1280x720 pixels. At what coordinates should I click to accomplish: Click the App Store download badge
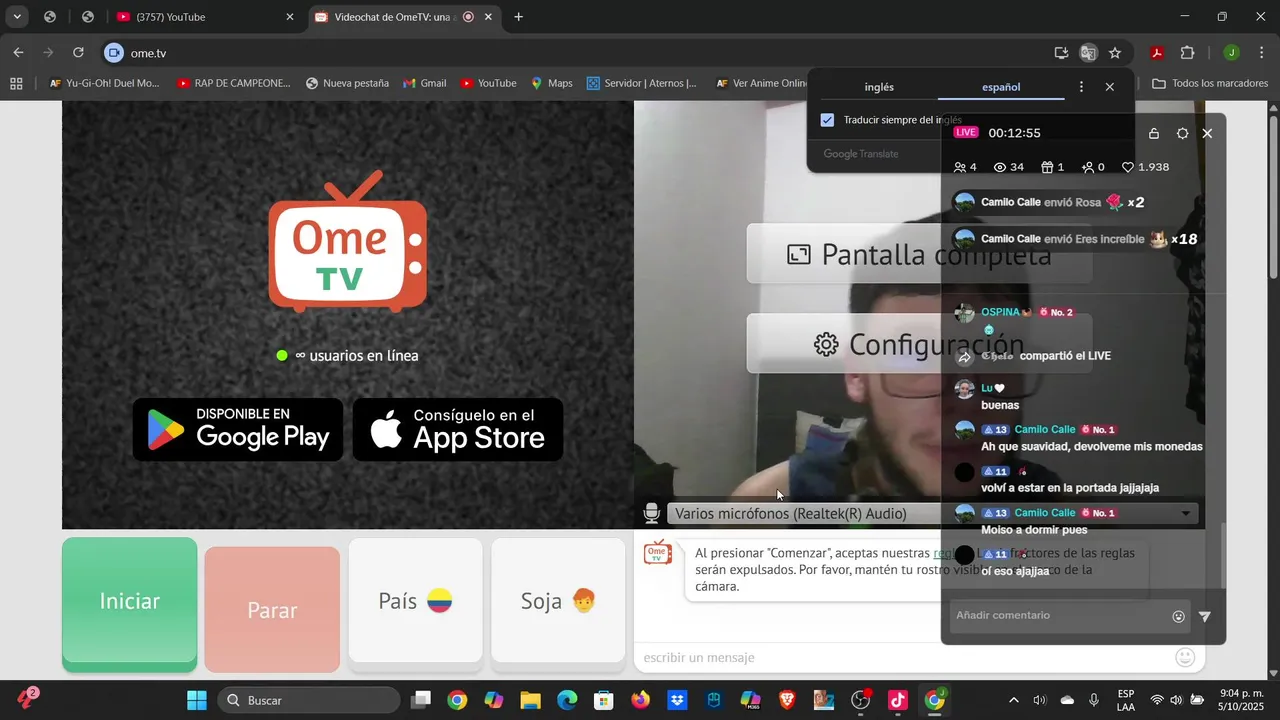click(x=458, y=430)
